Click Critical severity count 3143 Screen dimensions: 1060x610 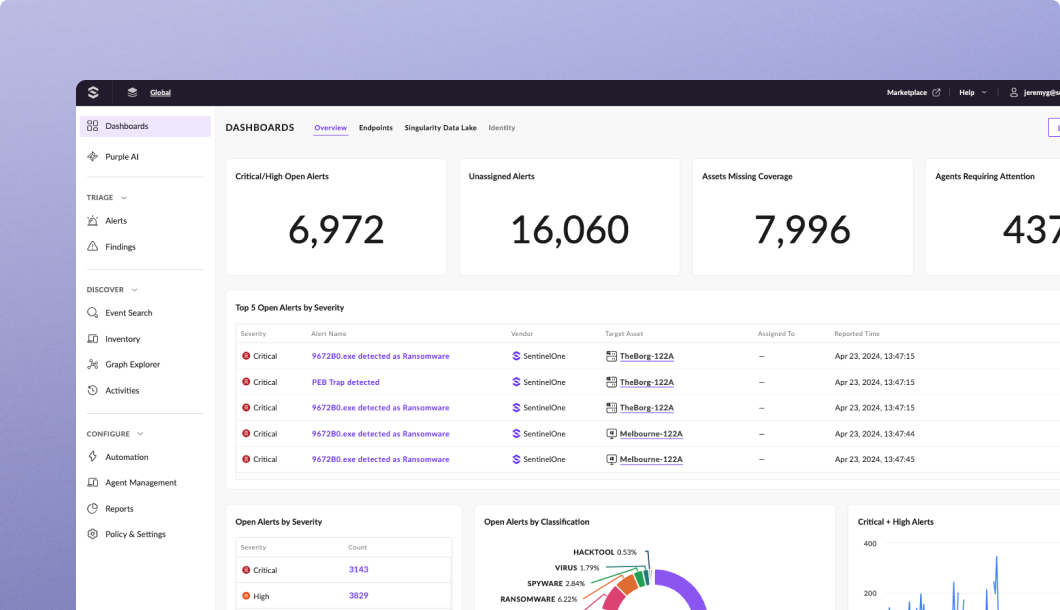tap(358, 570)
